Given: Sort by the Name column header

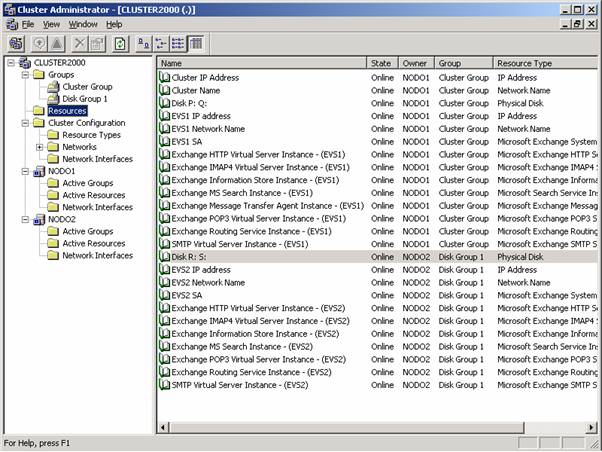Looking at the screenshot, I should click(x=262, y=63).
